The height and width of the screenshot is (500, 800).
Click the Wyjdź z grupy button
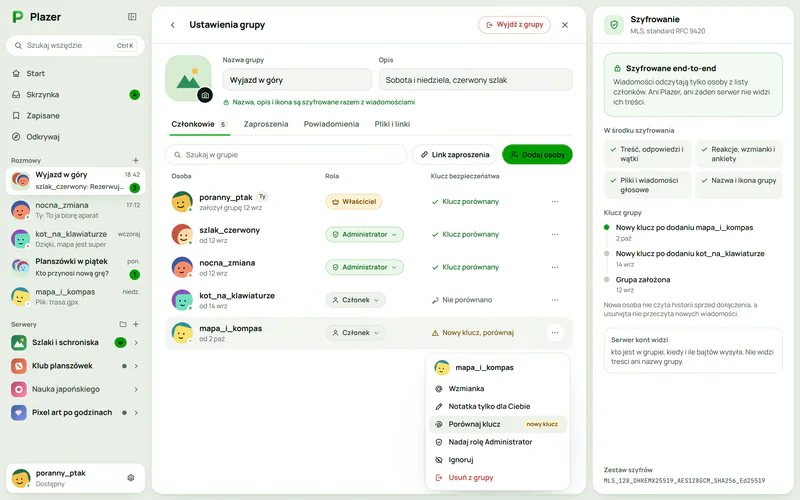514,24
